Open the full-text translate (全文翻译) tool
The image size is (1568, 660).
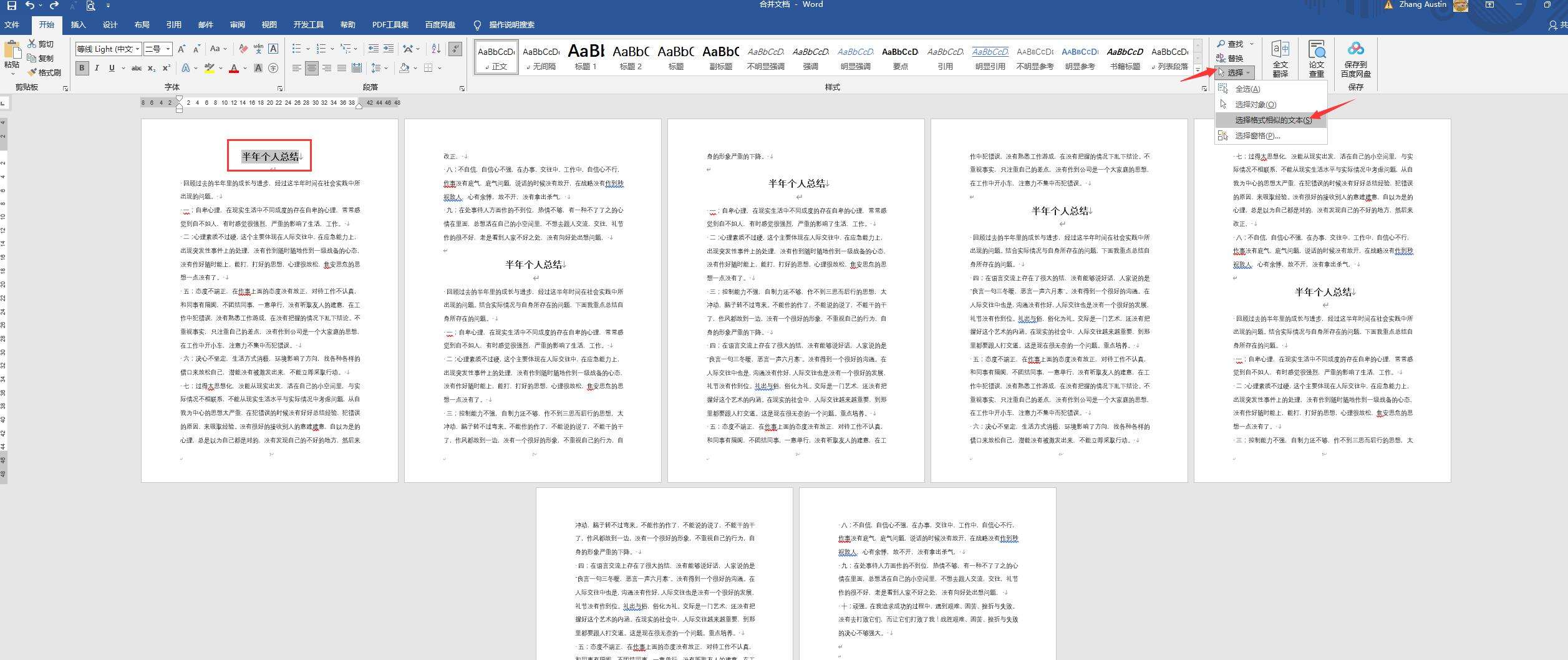pos(1280,59)
